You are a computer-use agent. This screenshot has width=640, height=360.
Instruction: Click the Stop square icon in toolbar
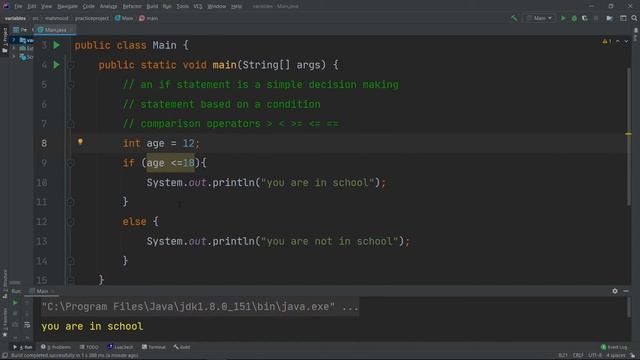(596, 18)
